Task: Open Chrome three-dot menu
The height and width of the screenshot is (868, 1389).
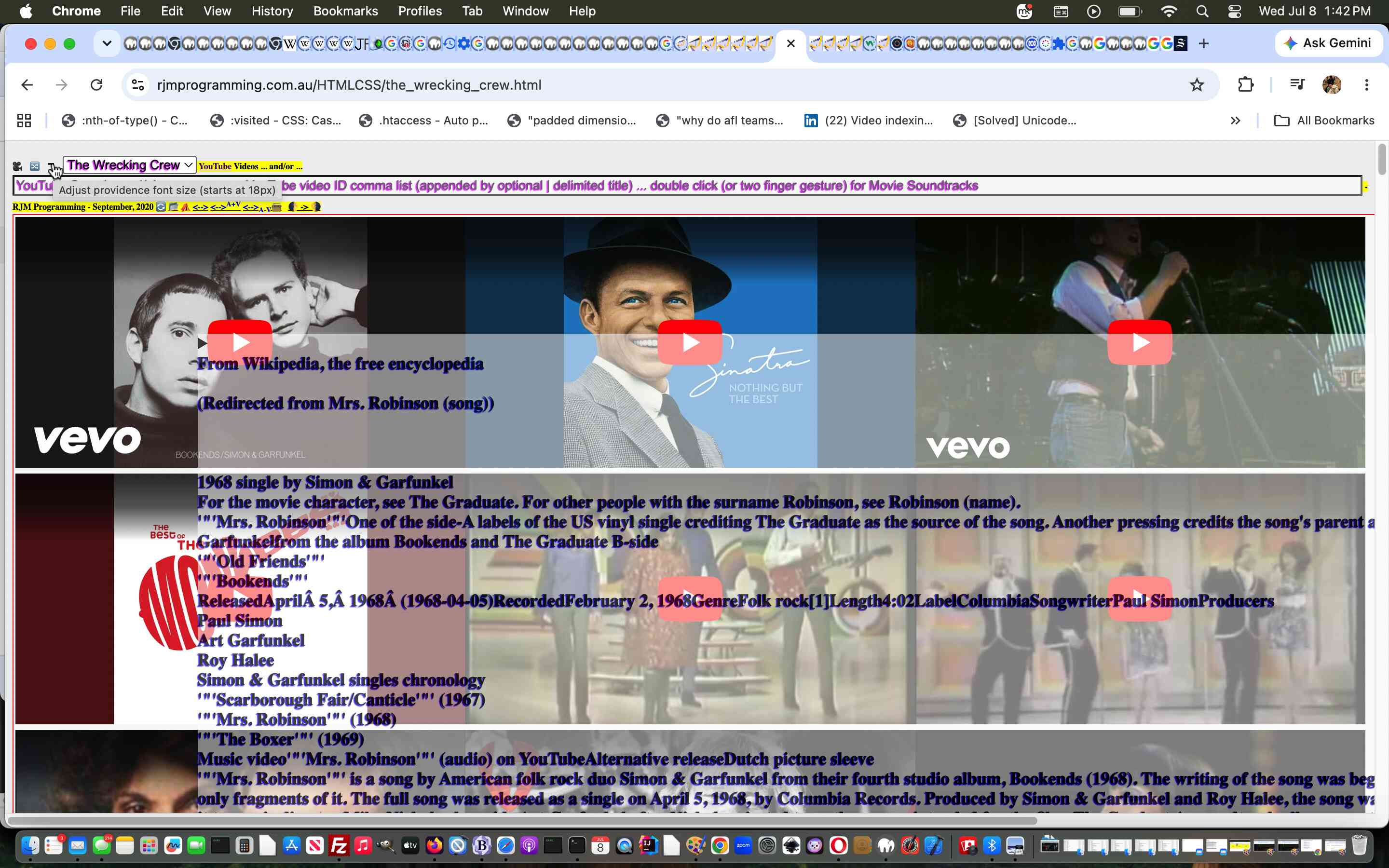Action: pos(1367,85)
